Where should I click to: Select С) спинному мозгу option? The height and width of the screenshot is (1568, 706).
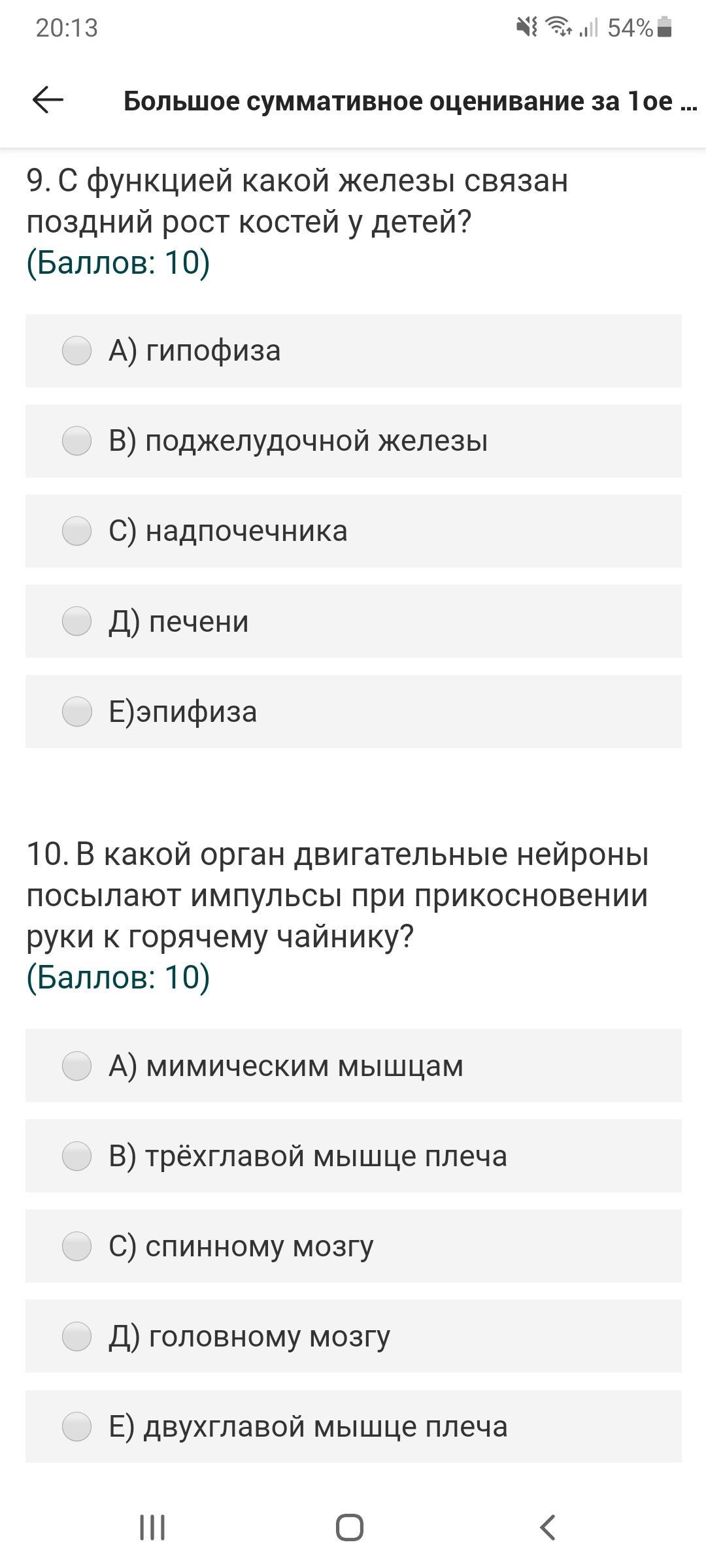click(x=76, y=1246)
